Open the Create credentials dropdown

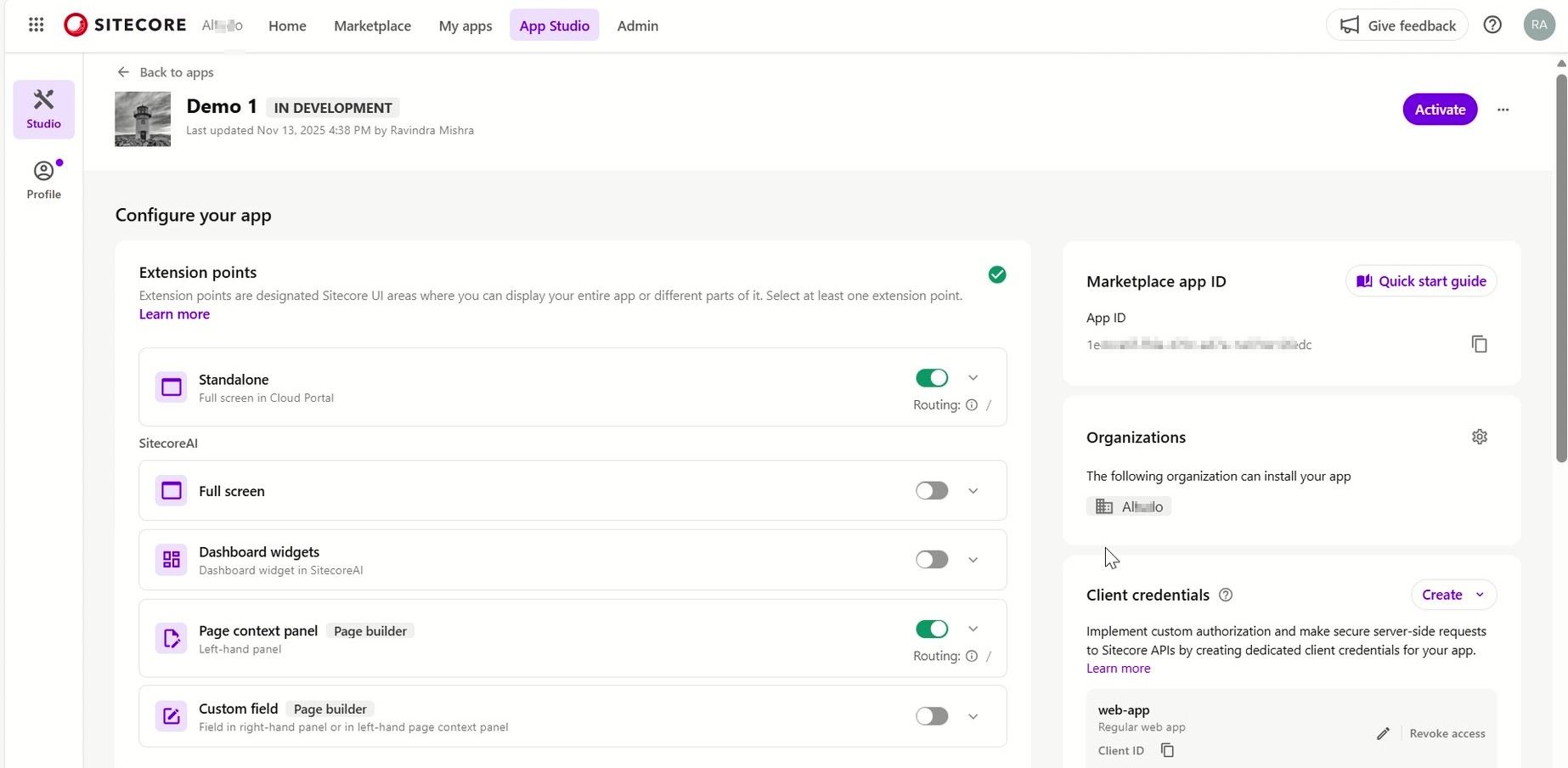click(x=1452, y=594)
